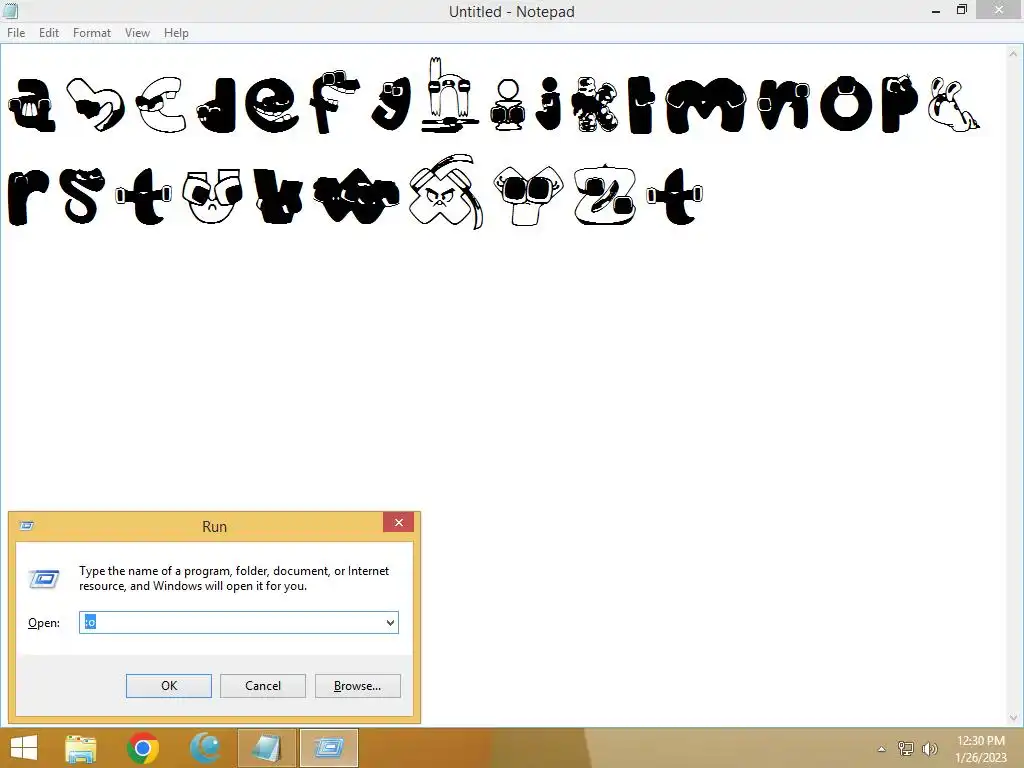This screenshot has height=768, width=1024.
Task: Open File Explorer from the taskbar
Action: tap(81, 748)
